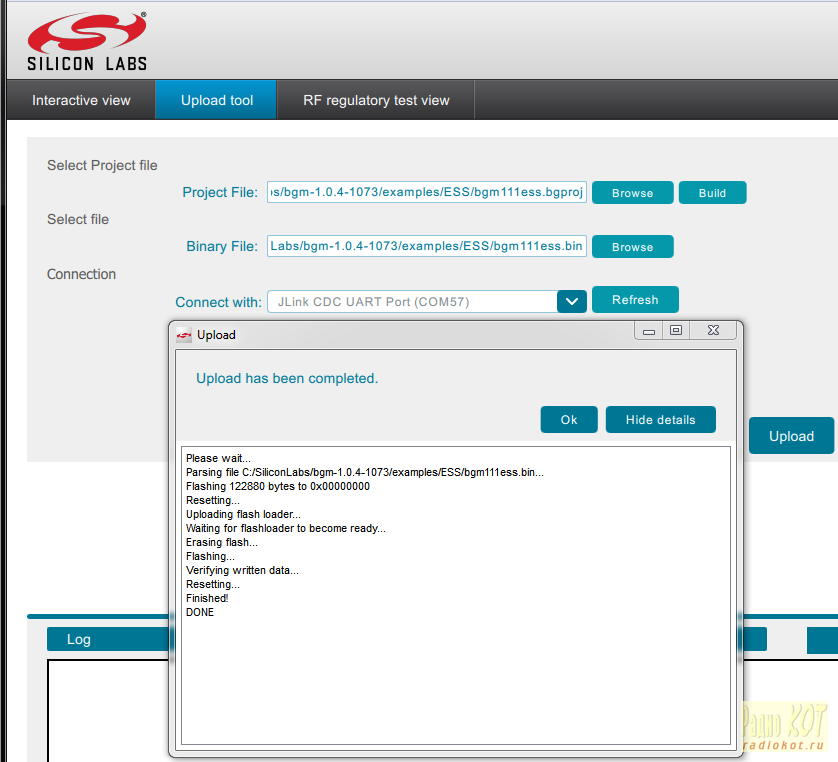The image size is (838, 762).
Task: Go to RF regulatory test view tab
Action: 376,100
